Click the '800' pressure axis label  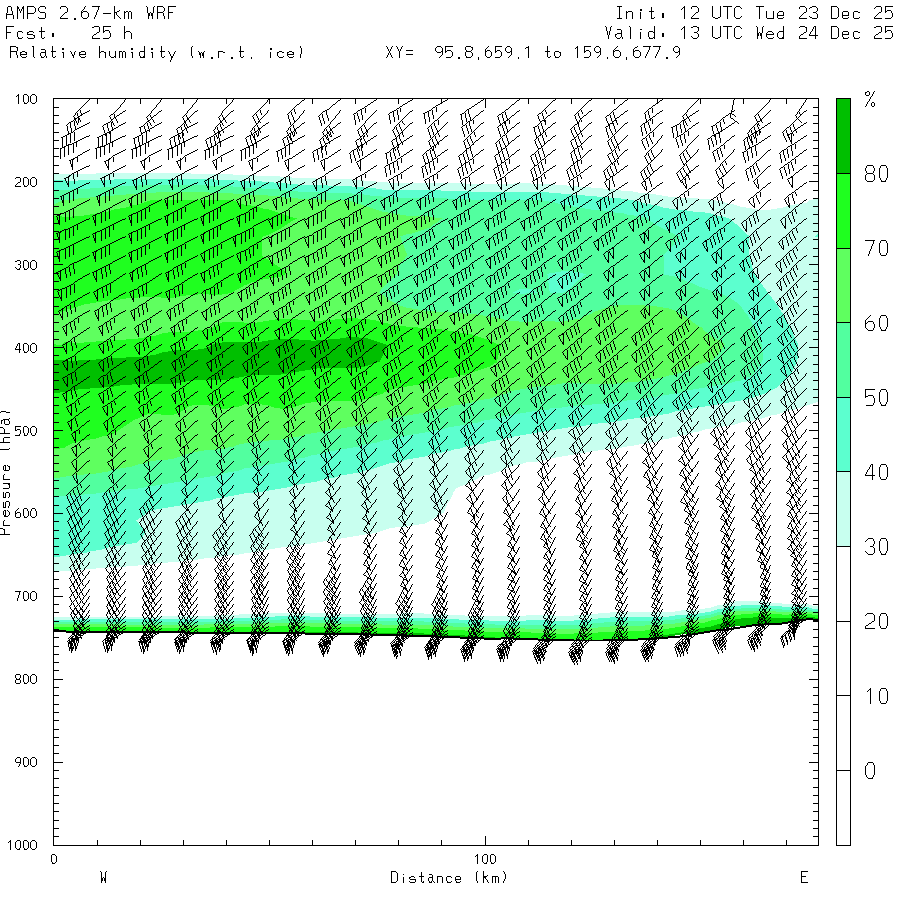26,679
